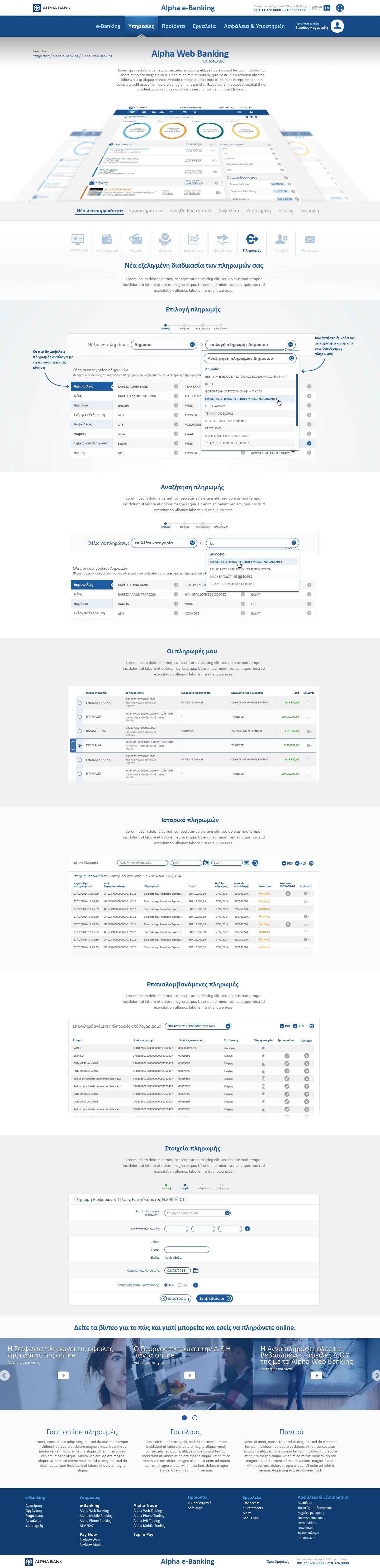
Task: Open Alpha e-Banking breadcrumb link
Action: click(x=65, y=56)
